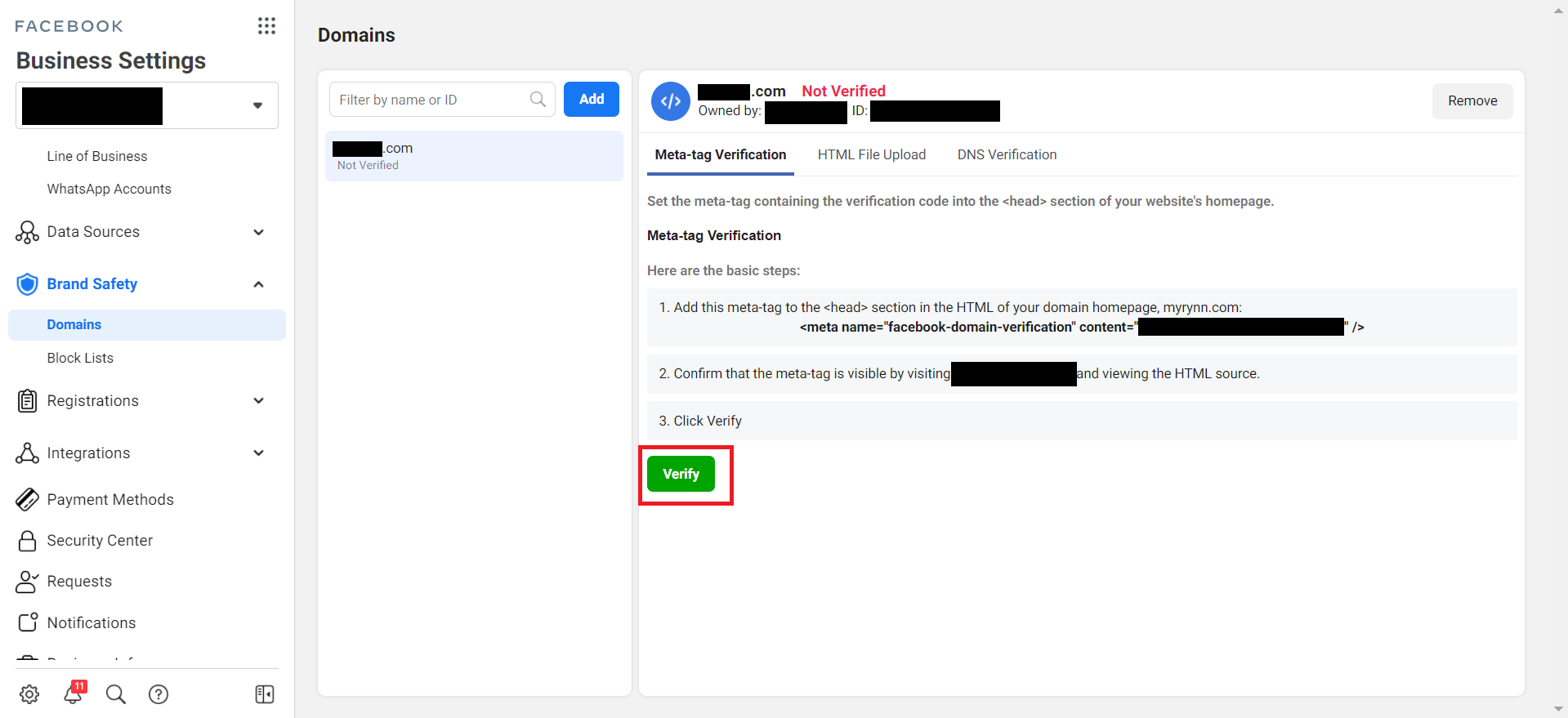The height and width of the screenshot is (718, 1568).
Task: Open the business account dropdown
Action: (147, 105)
